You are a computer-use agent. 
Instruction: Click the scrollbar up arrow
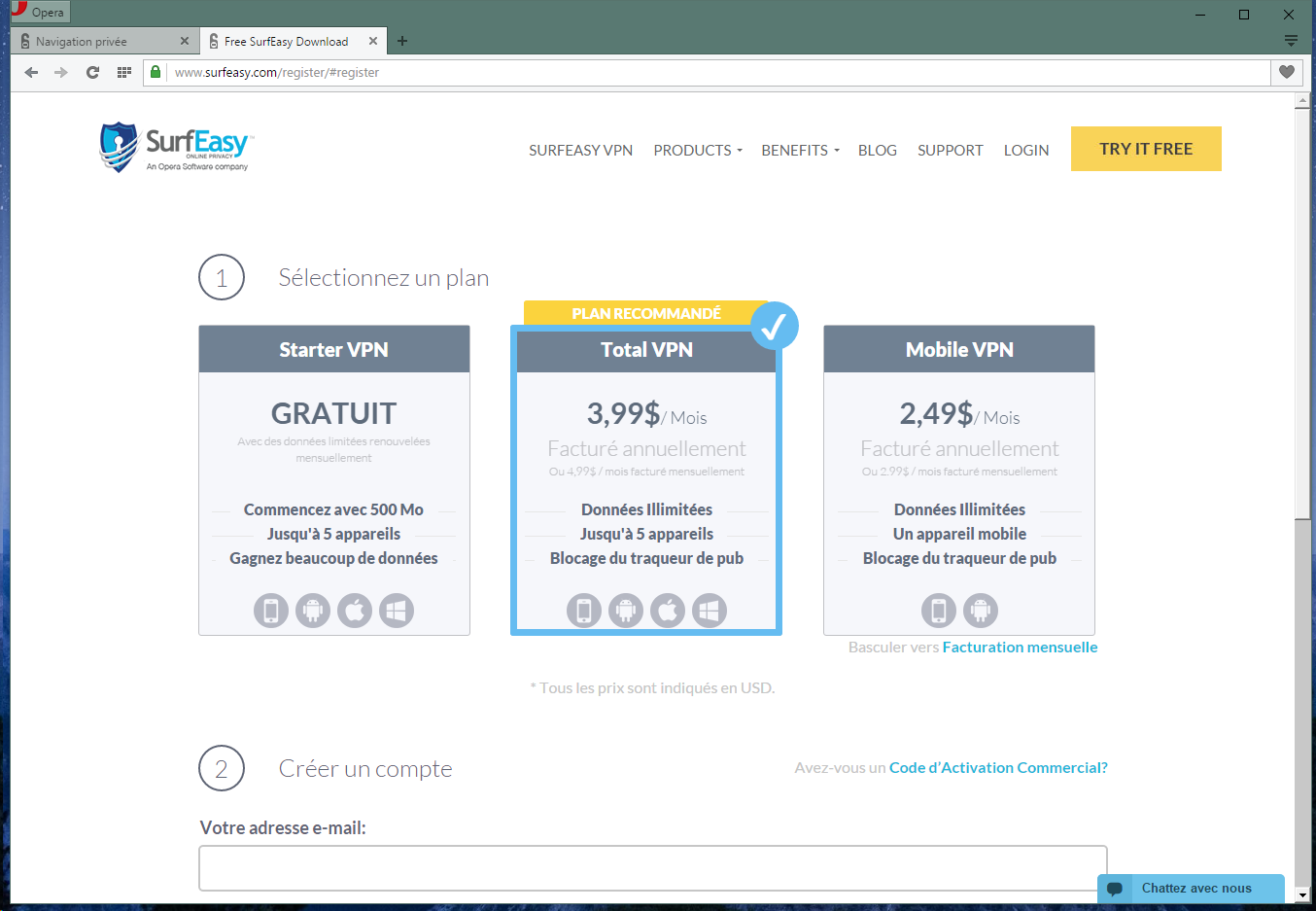[x=1302, y=102]
